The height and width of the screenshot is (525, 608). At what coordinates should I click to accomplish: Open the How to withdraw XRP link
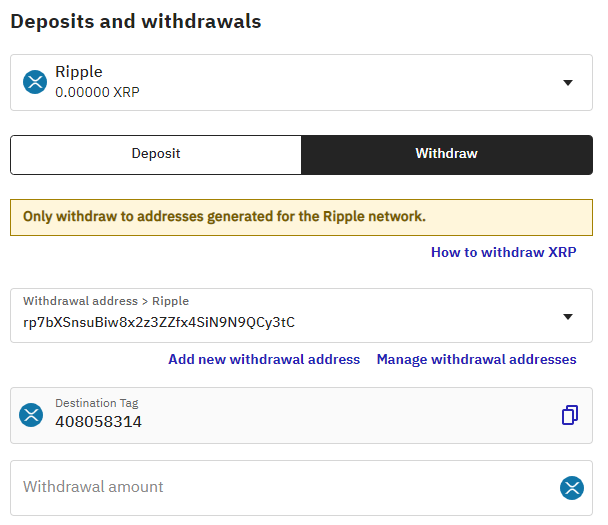(504, 252)
